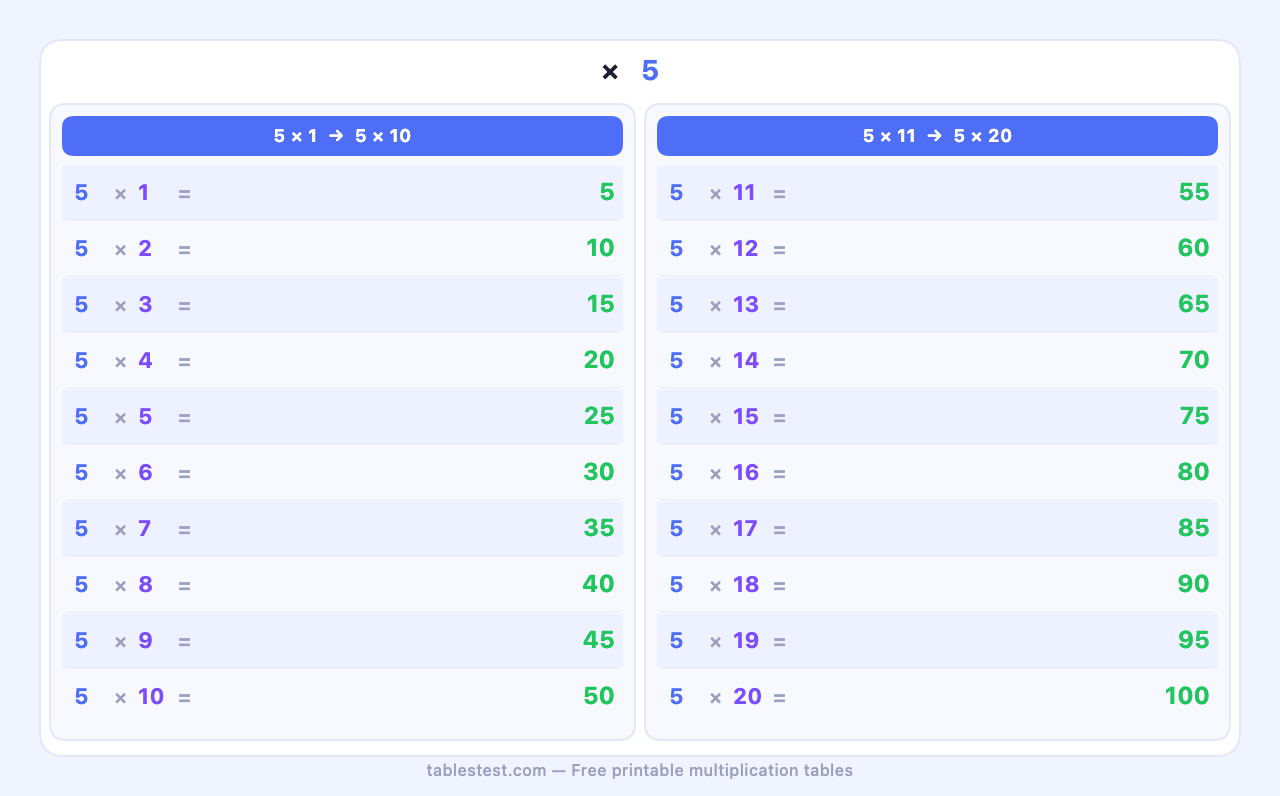Click the × symbol in the 5 × 3 row
Viewport: 1280px width, 796px height.
120,305
